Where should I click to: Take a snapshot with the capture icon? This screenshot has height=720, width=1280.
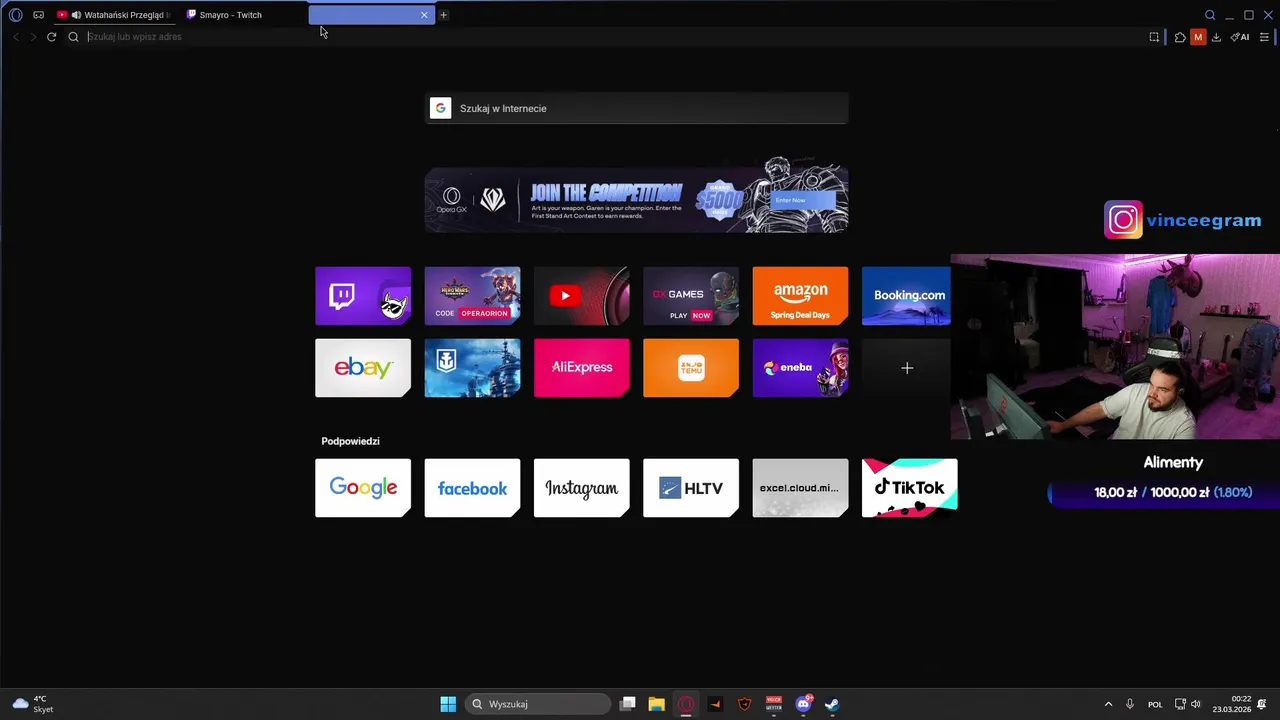click(x=1154, y=37)
